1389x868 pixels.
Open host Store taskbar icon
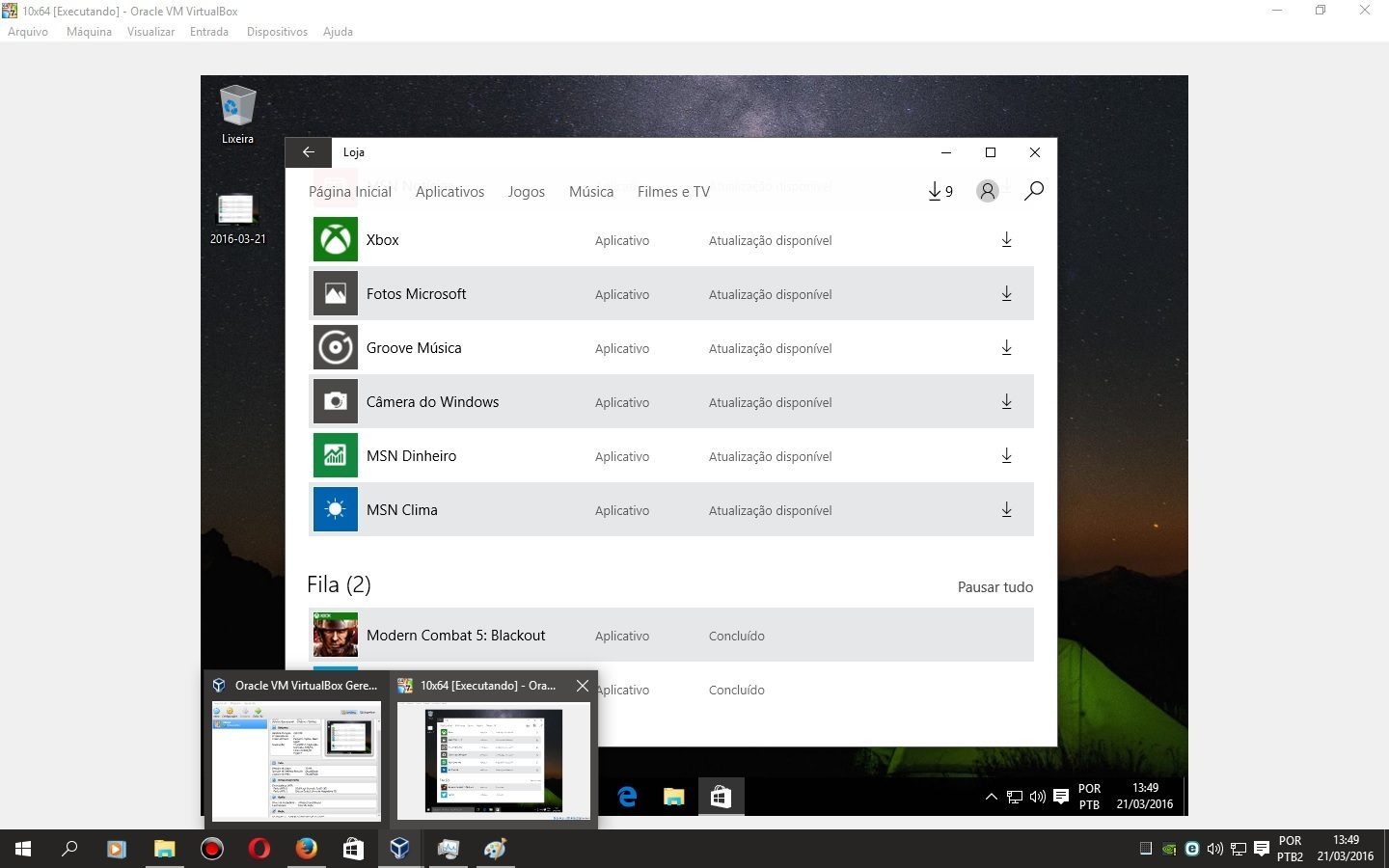tap(353, 849)
